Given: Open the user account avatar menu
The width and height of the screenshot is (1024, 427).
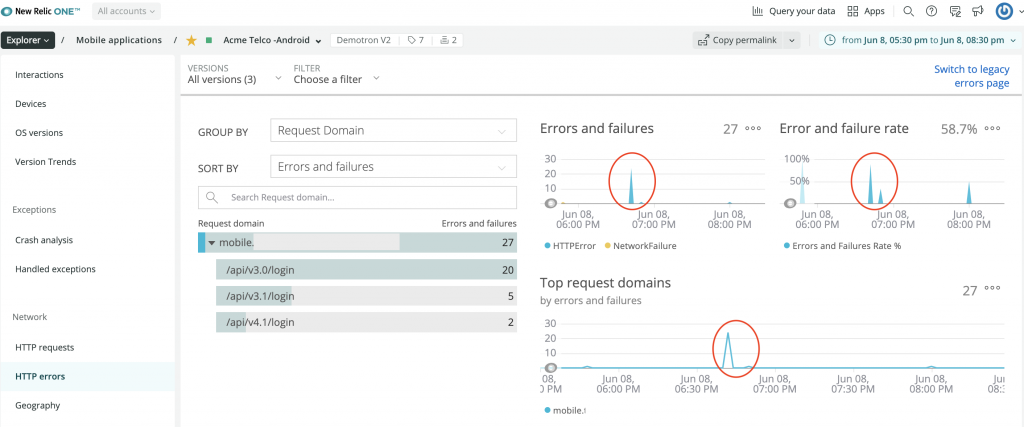Looking at the screenshot, I should (1004, 11).
